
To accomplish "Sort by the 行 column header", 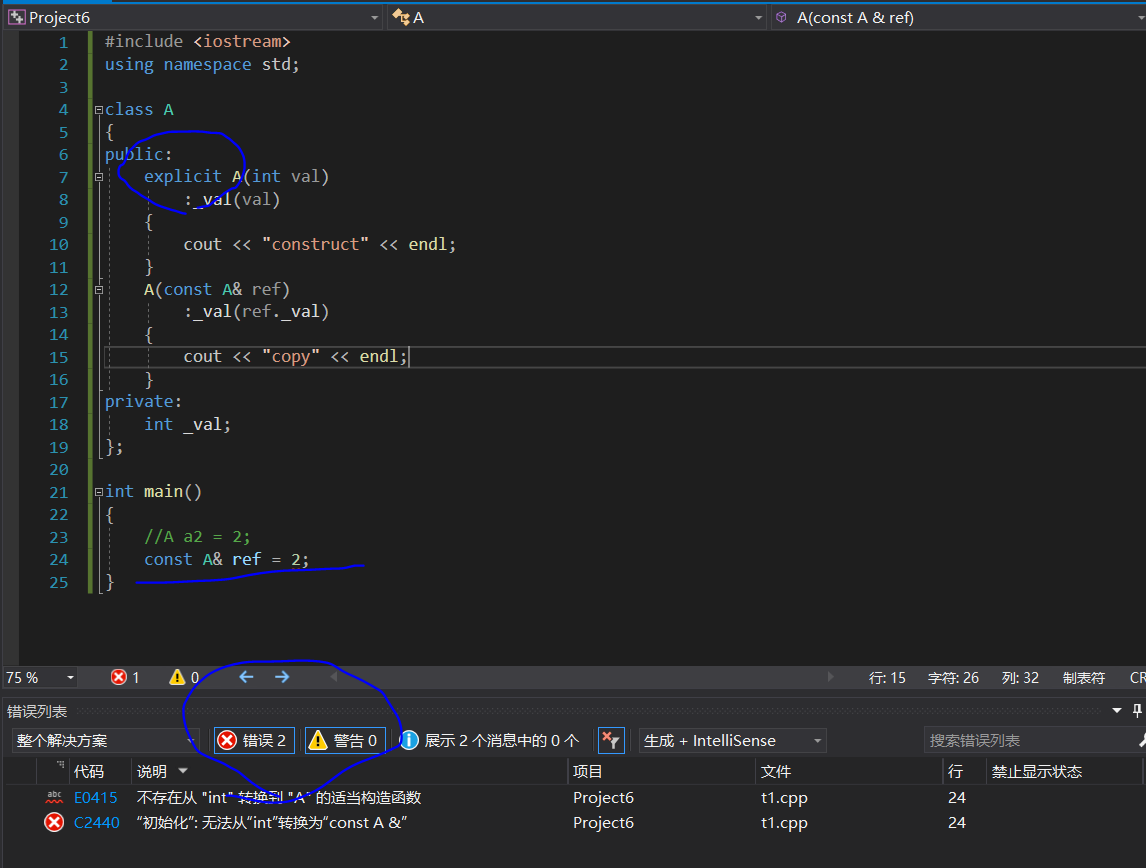I will (x=955, y=772).
